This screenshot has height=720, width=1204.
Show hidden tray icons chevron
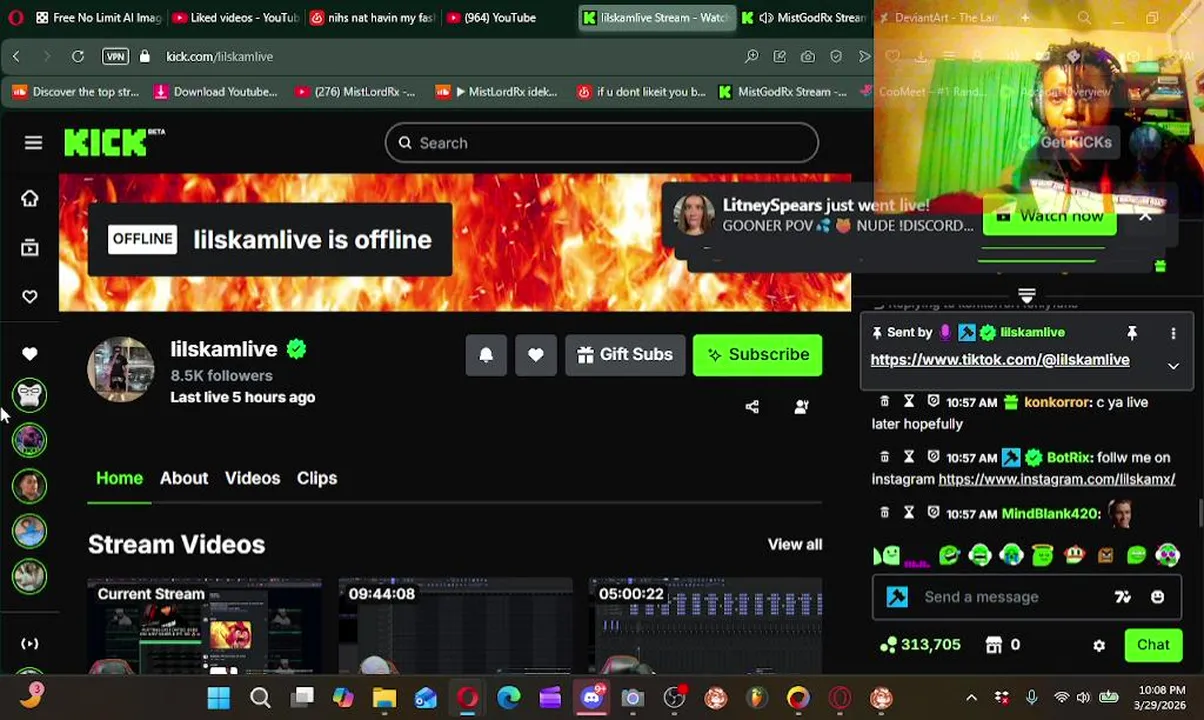click(971, 698)
